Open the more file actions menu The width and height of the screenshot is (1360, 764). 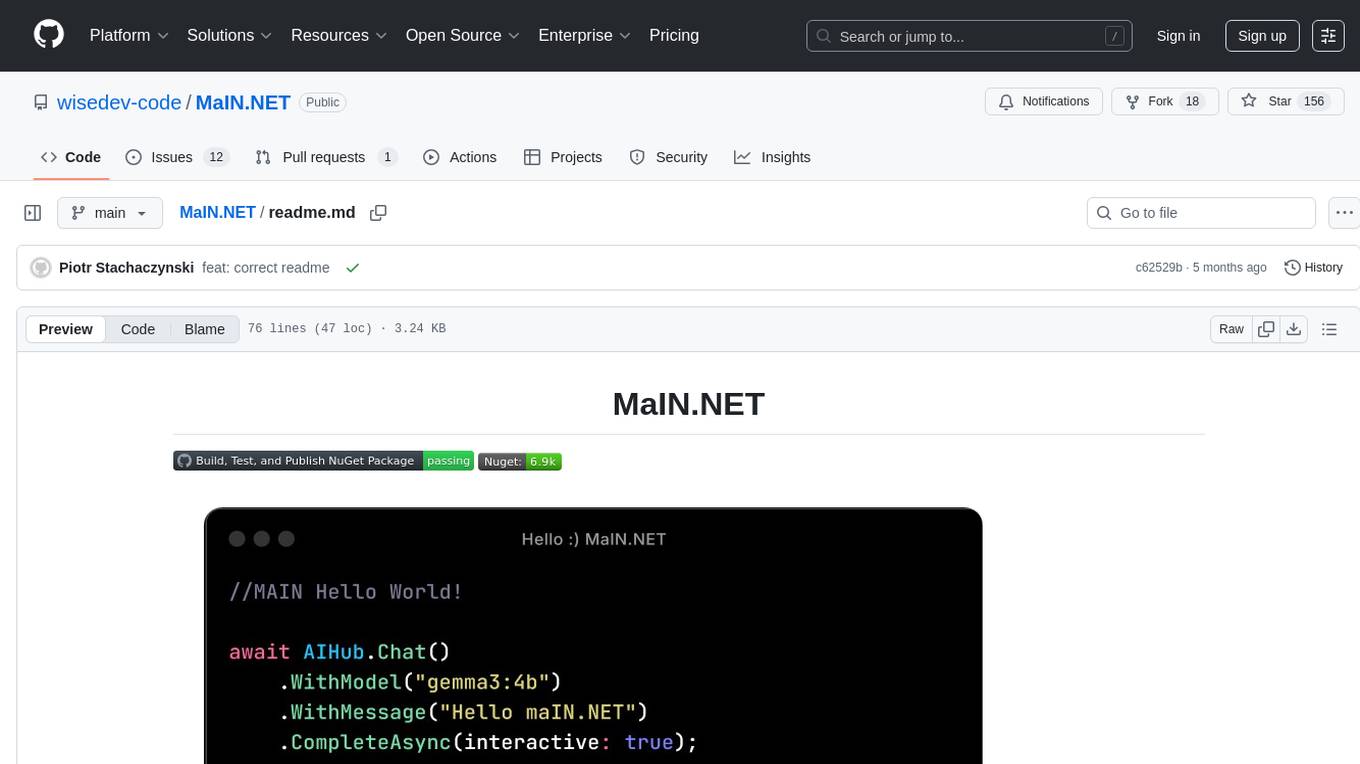tap(1344, 213)
